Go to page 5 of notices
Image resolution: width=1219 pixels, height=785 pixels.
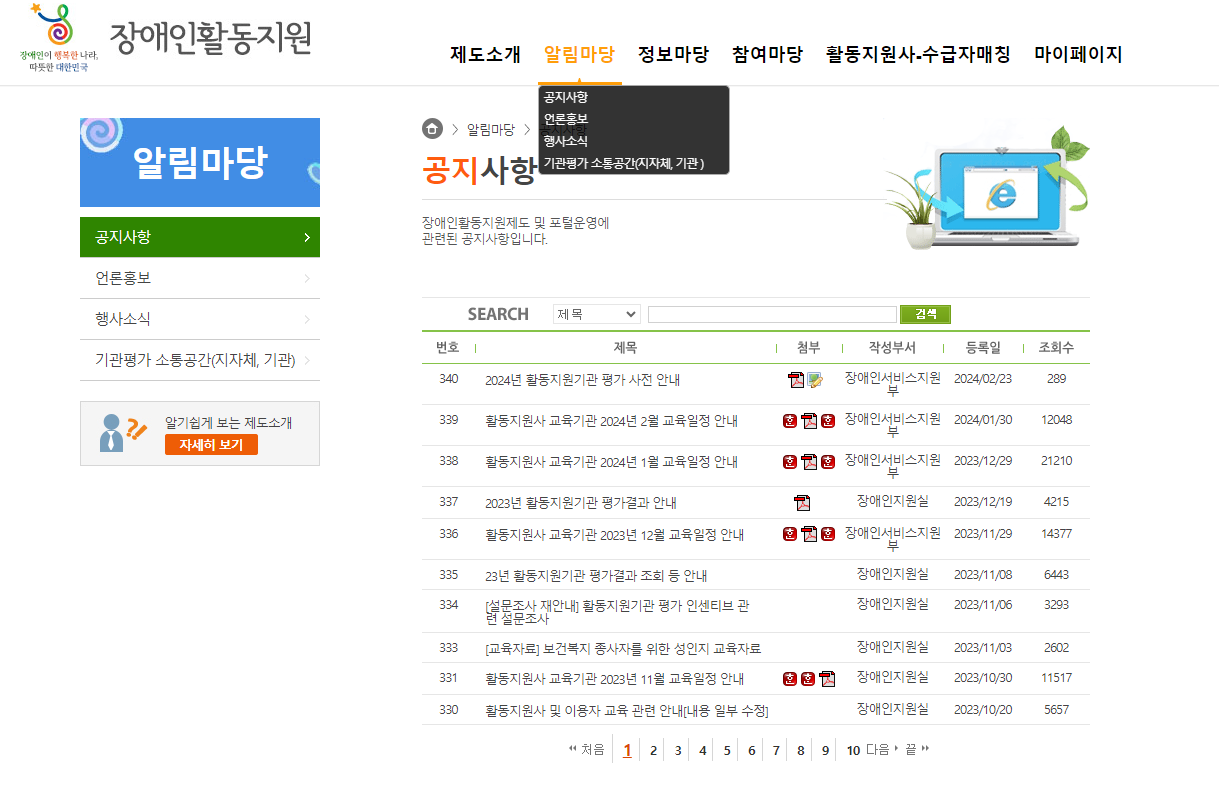pyautogui.click(x=727, y=751)
